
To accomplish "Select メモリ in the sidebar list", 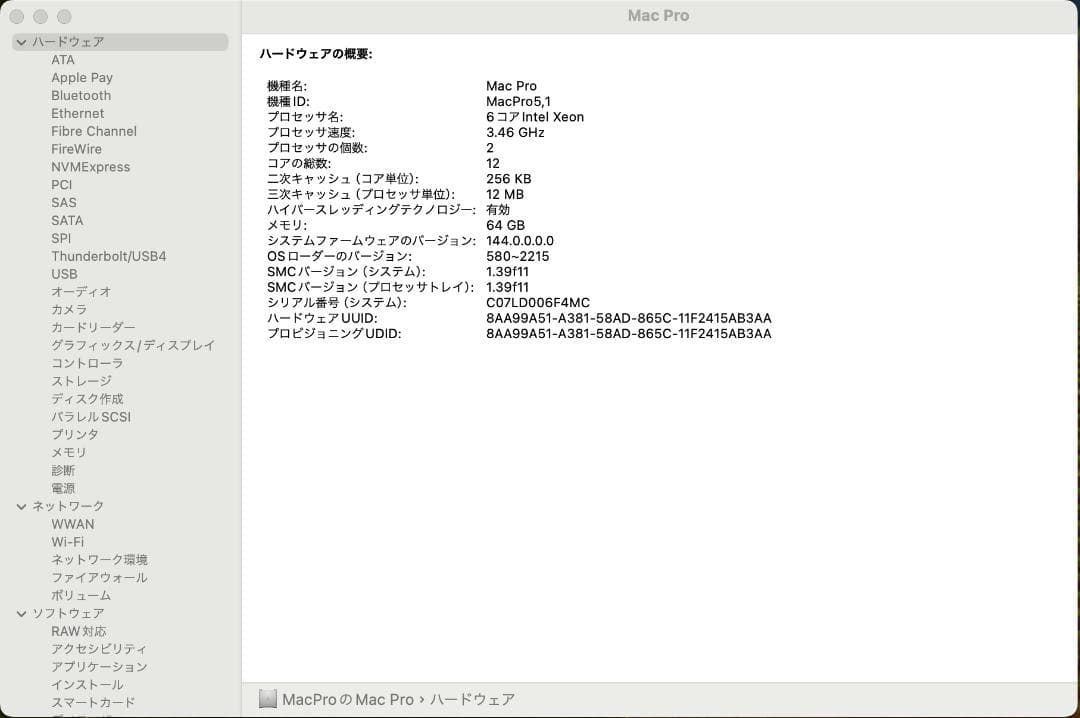I will (69, 453).
